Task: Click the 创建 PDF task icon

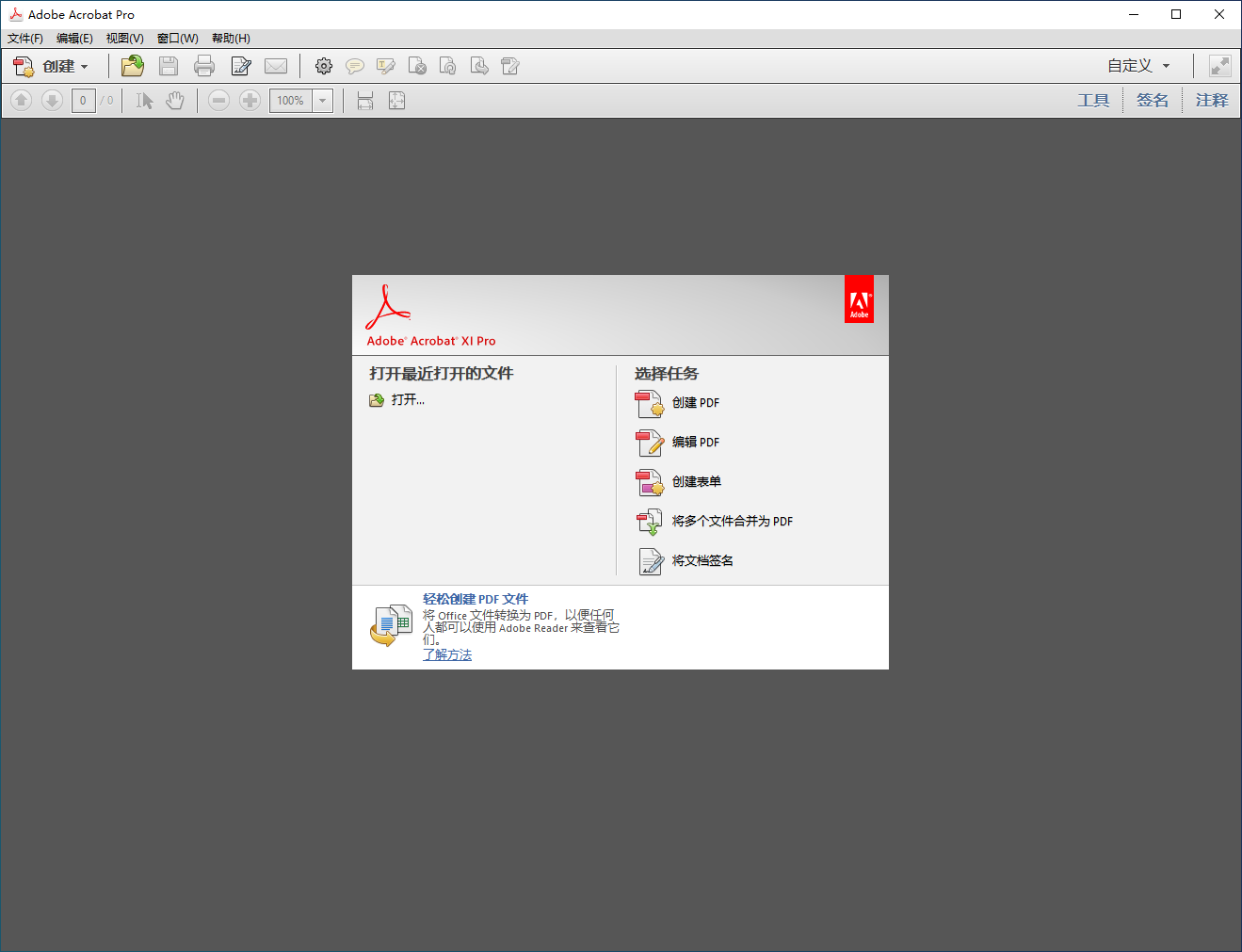Action: [650, 403]
